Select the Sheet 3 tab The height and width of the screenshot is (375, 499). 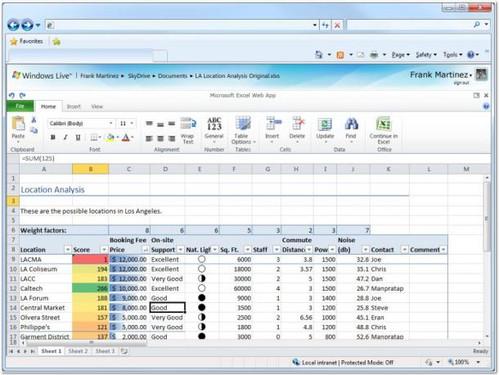point(105,351)
